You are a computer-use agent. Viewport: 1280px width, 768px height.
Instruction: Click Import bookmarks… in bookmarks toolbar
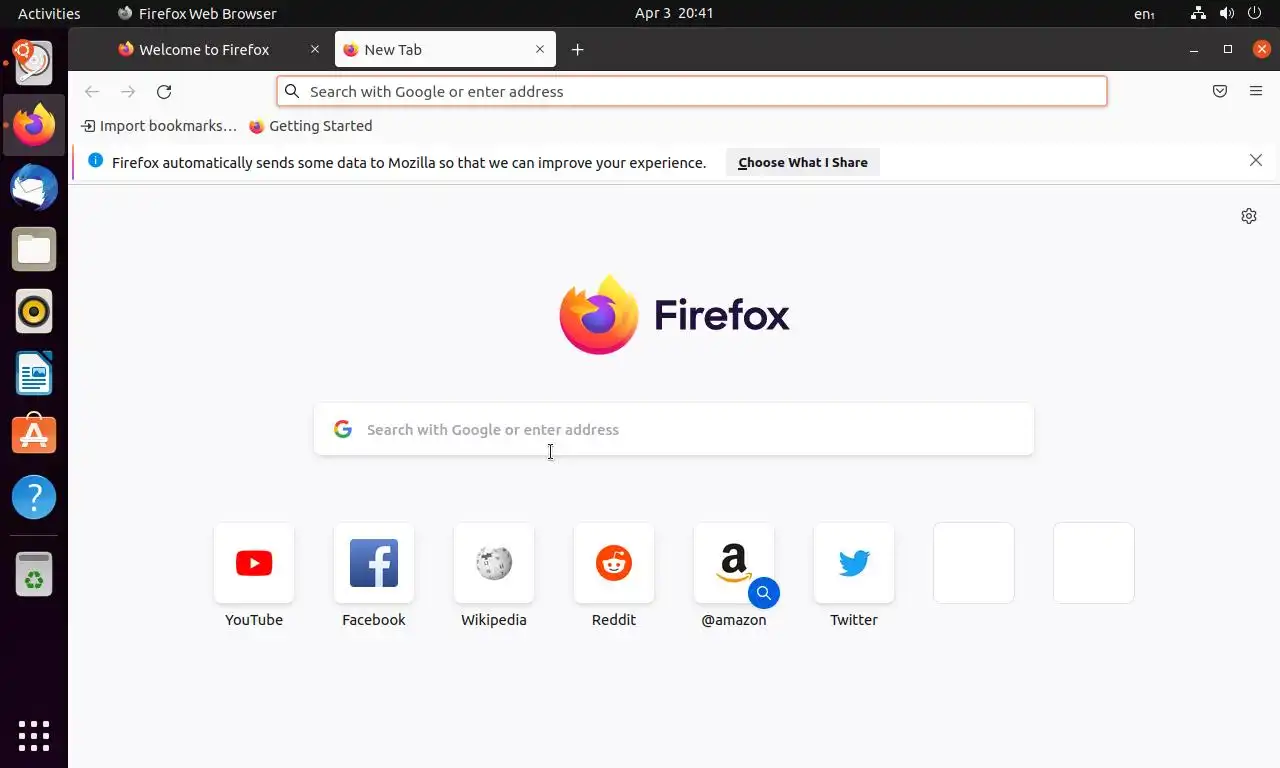click(x=159, y=126)
